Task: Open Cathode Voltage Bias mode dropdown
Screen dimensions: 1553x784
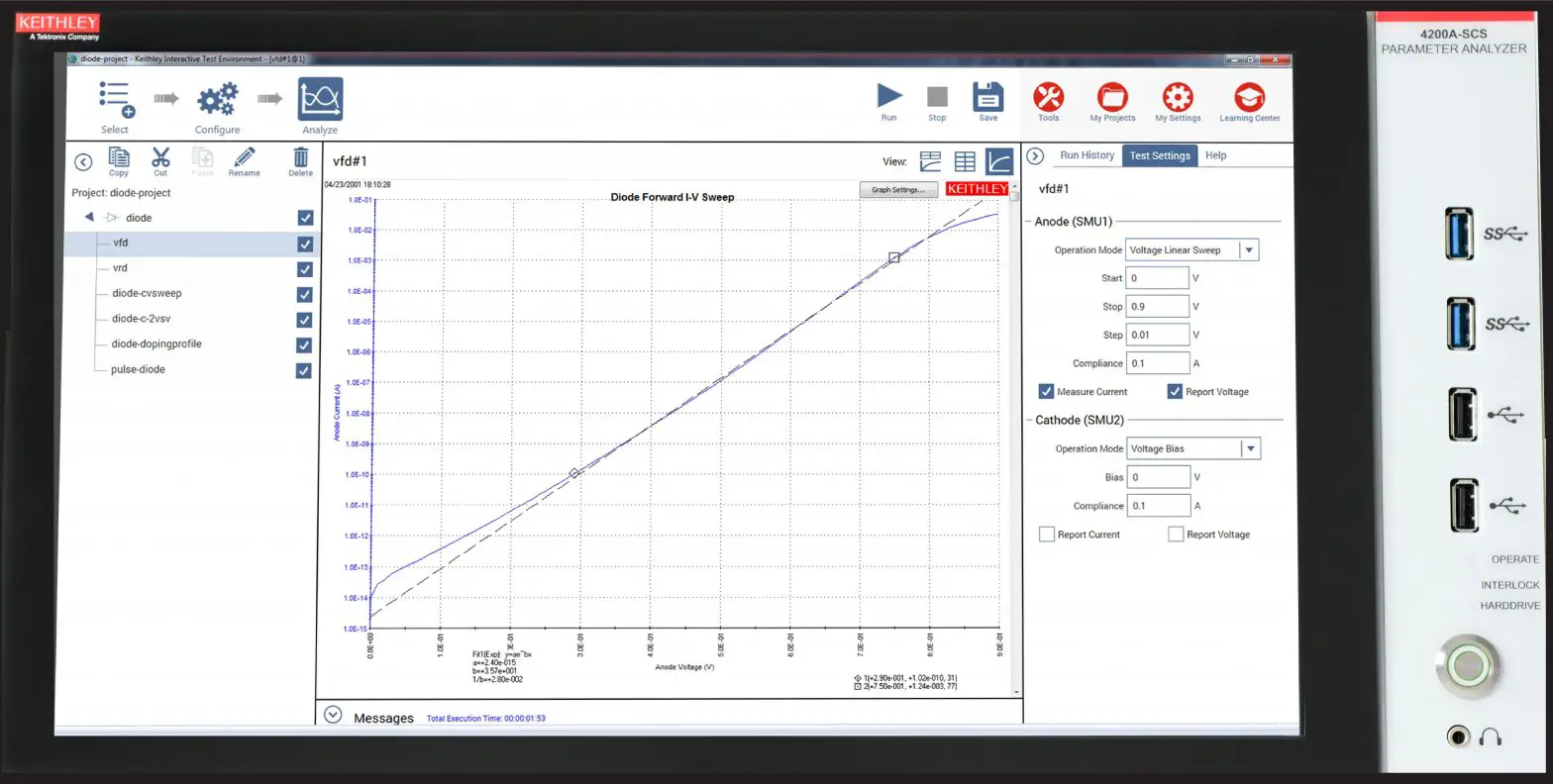Action: coord(1250,449)
